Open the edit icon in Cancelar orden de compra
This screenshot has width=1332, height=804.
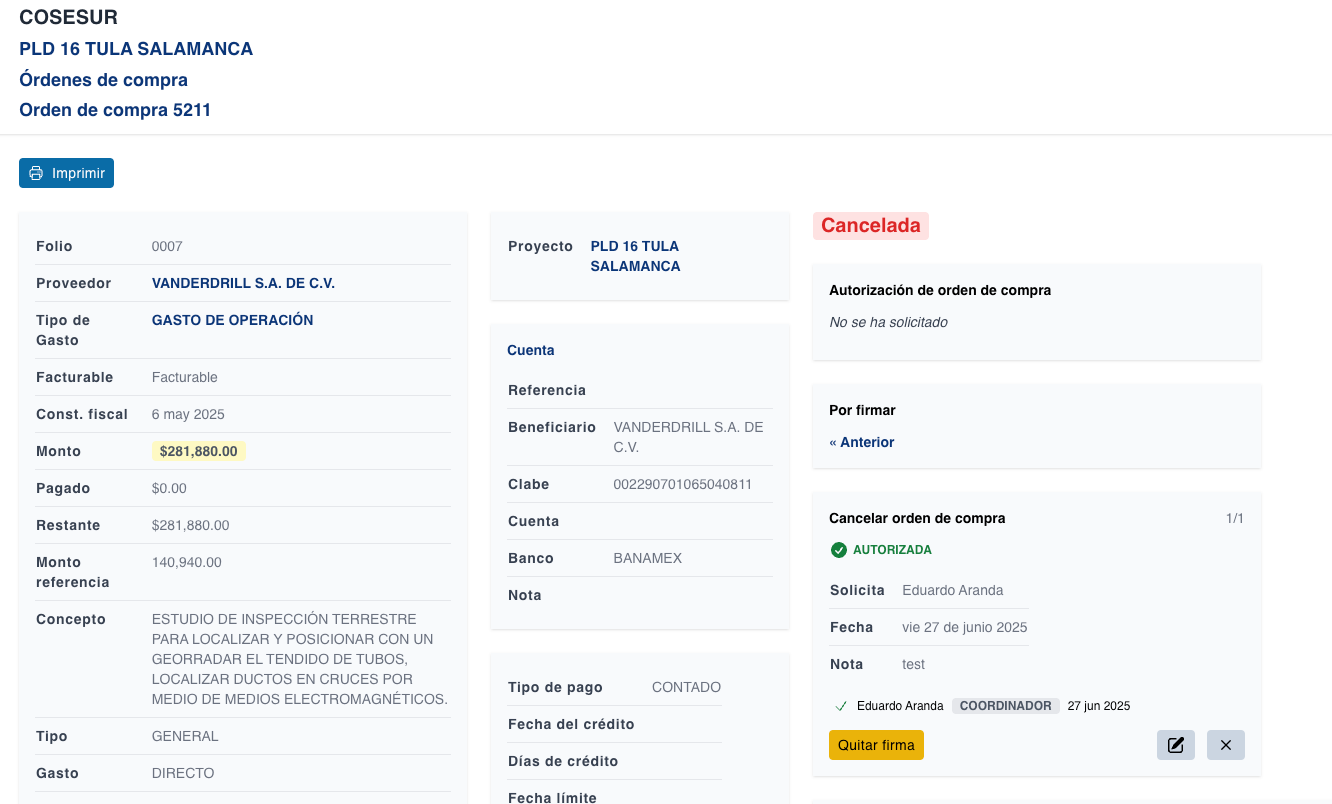(1176, 744)
